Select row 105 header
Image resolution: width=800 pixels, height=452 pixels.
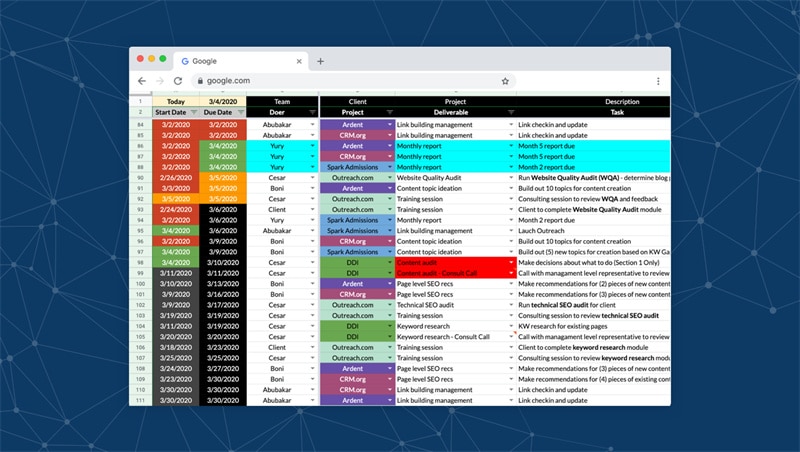[140, 337]
